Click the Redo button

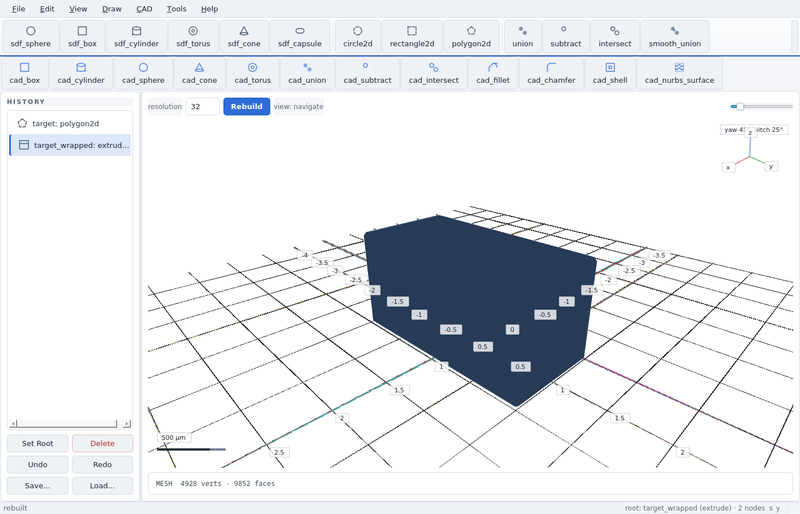(x=102, y=464)
